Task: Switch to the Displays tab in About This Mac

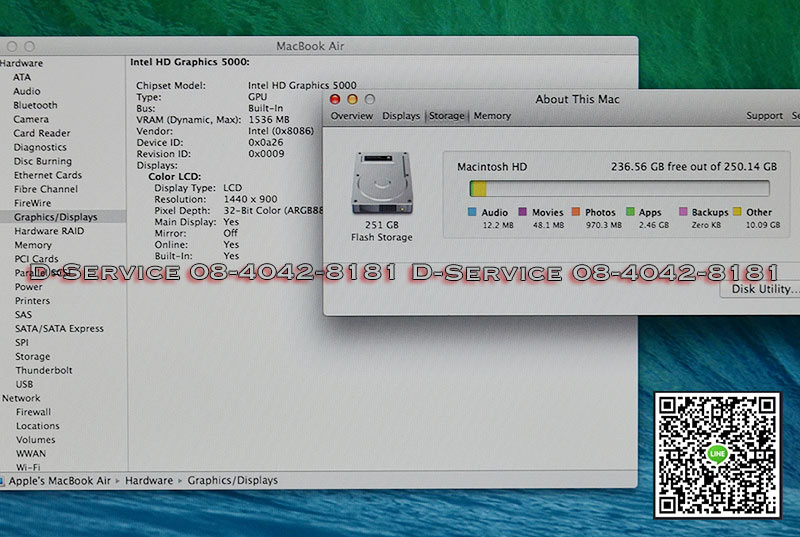Action: 401,116
